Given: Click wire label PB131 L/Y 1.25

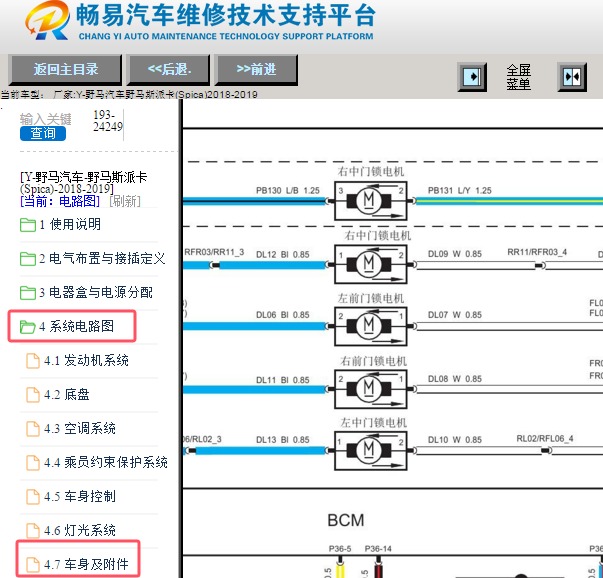Looking at the screenshot, I should click(460, 190).
